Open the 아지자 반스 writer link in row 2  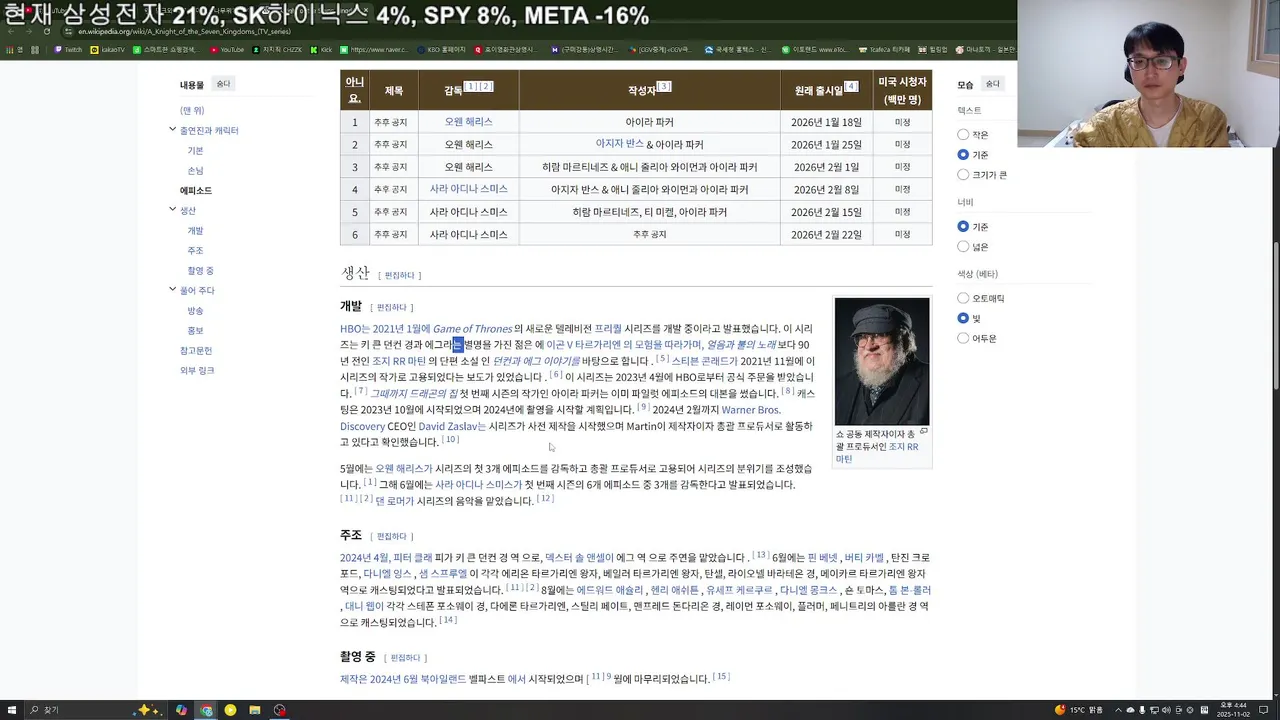620,144
